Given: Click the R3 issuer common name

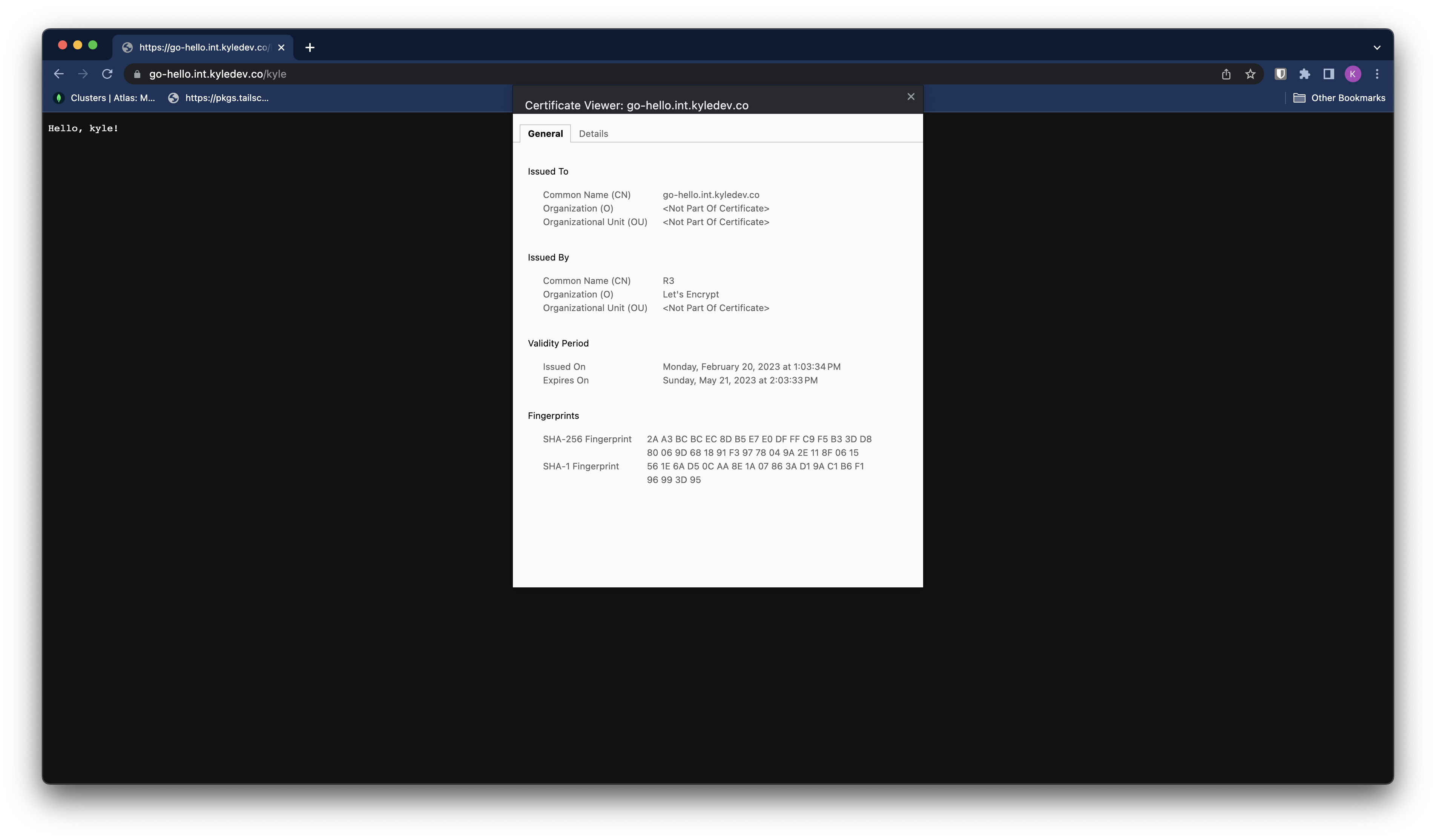Looking at the screenshot, I should pyautogui.click(x=668, y=281).
